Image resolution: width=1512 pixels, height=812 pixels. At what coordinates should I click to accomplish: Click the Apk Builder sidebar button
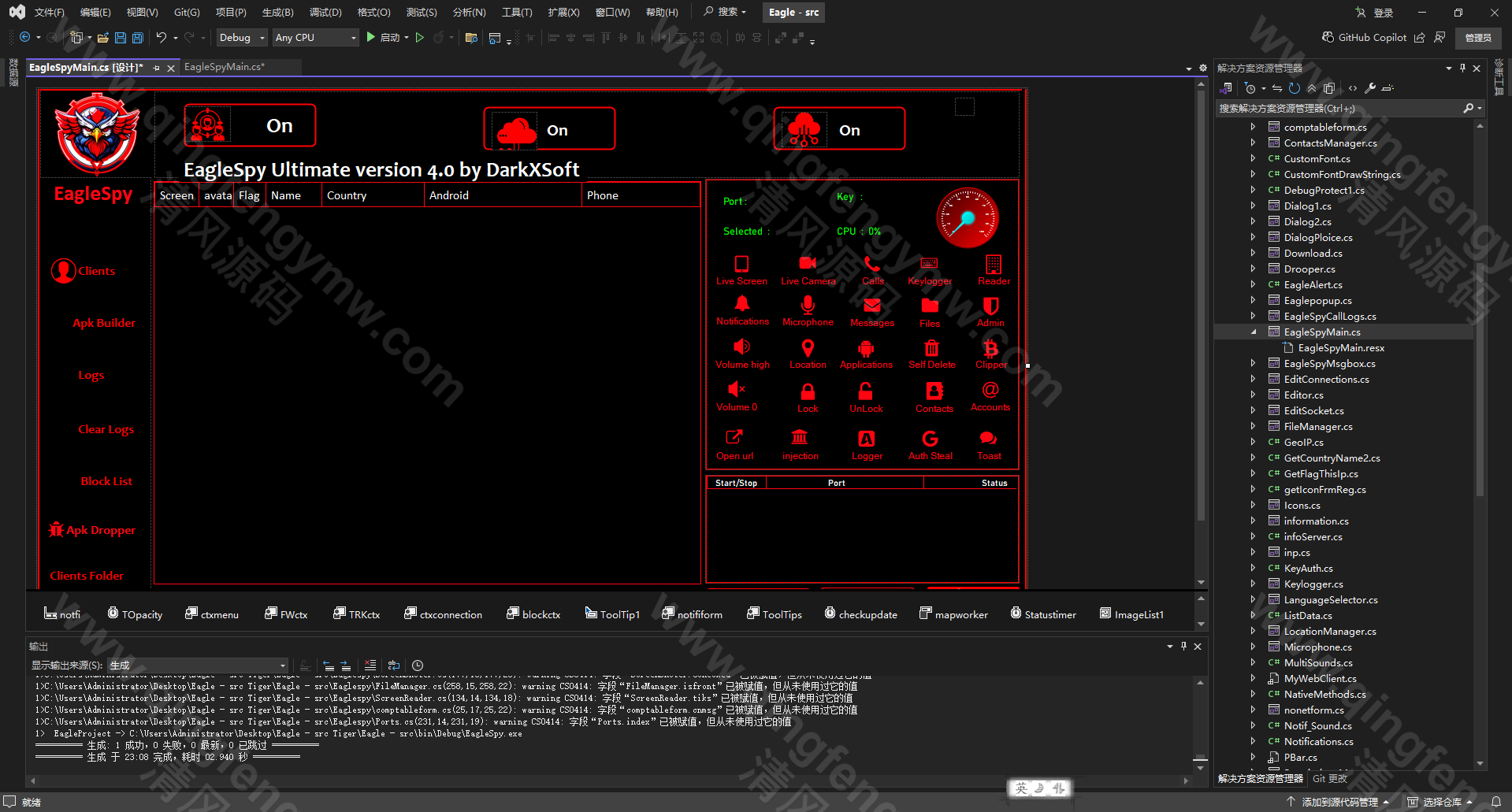pyautogui.click(x=104, y=323)
